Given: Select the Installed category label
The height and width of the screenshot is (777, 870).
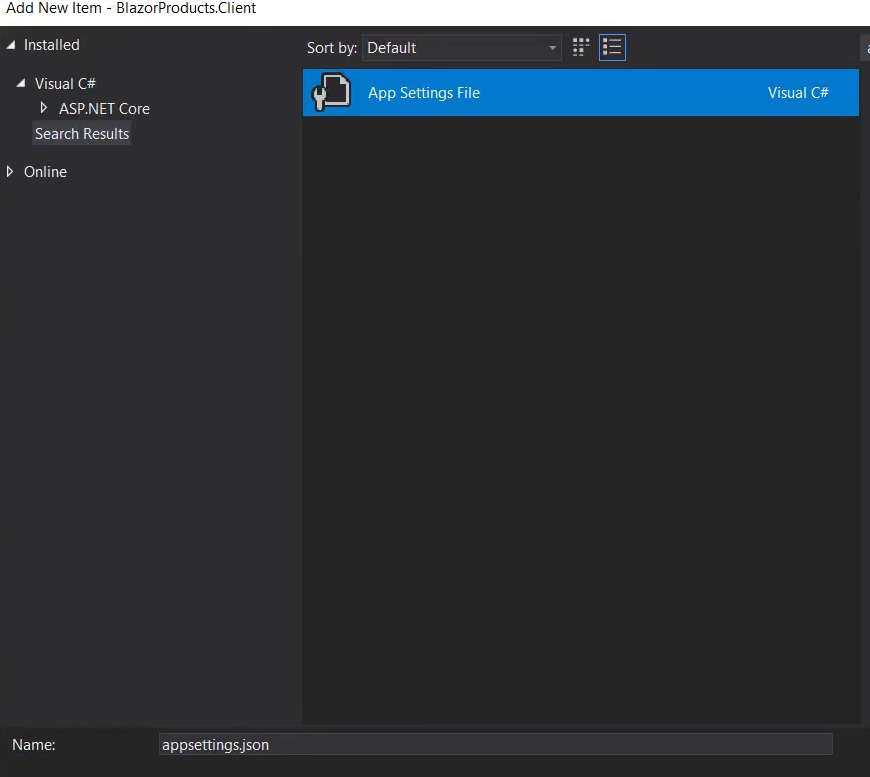Looking at the screenshot, I should (x=52, y=45).
